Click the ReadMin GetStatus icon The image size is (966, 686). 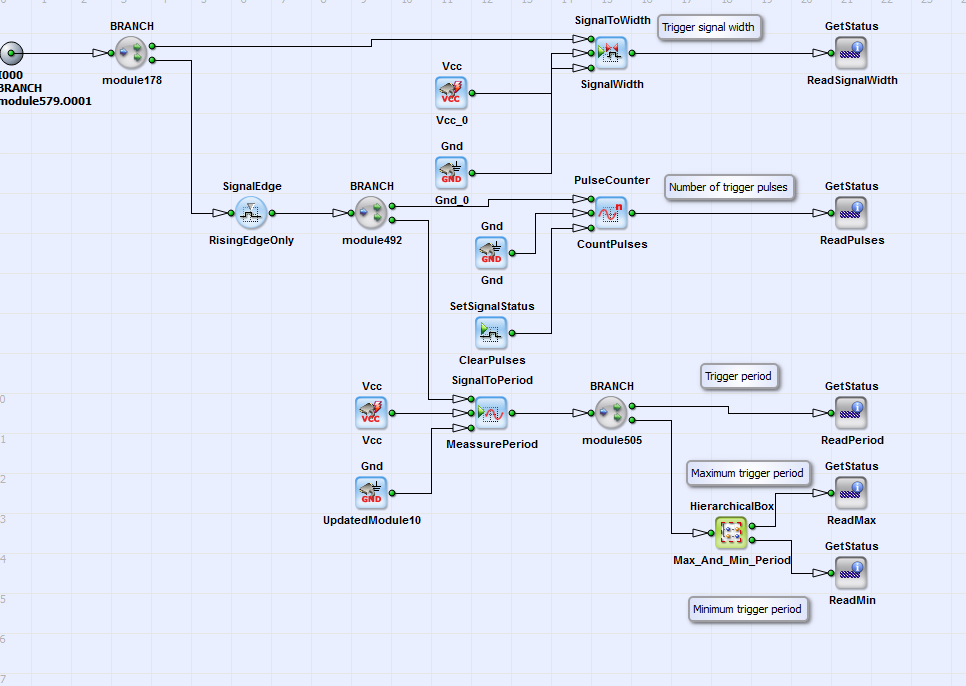[851, 572]
